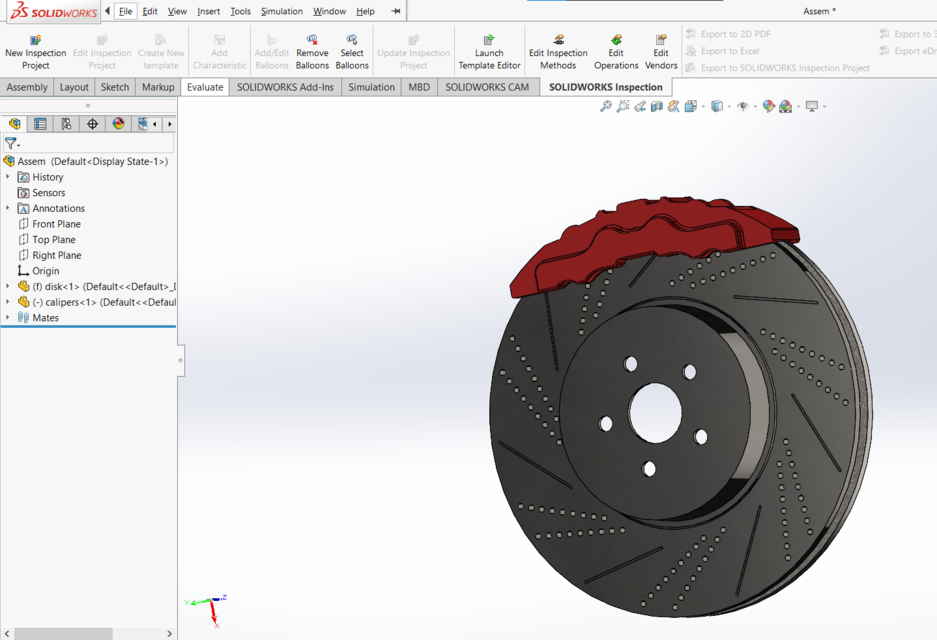Viewport: 937px width, 640px height.
Task: Open the DisplayManager tab in the left panel
Action: point(118,124)
